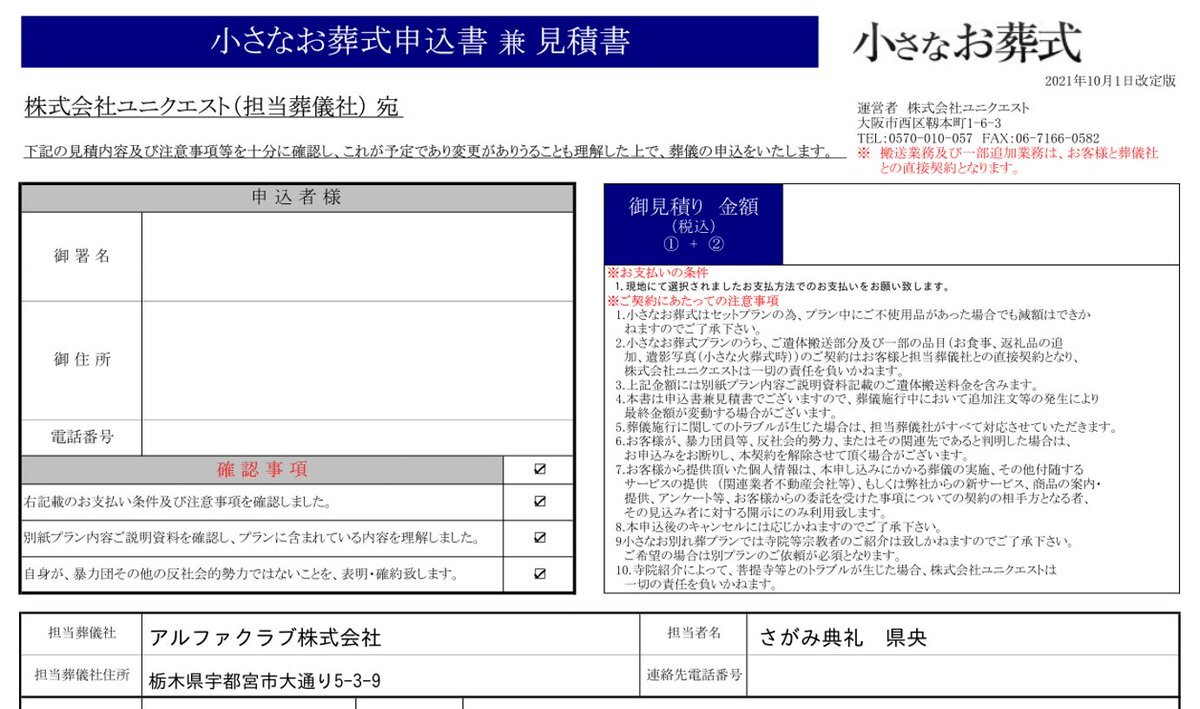Select the blue 御見積り 金額 (税込) header box

[693, 224]
